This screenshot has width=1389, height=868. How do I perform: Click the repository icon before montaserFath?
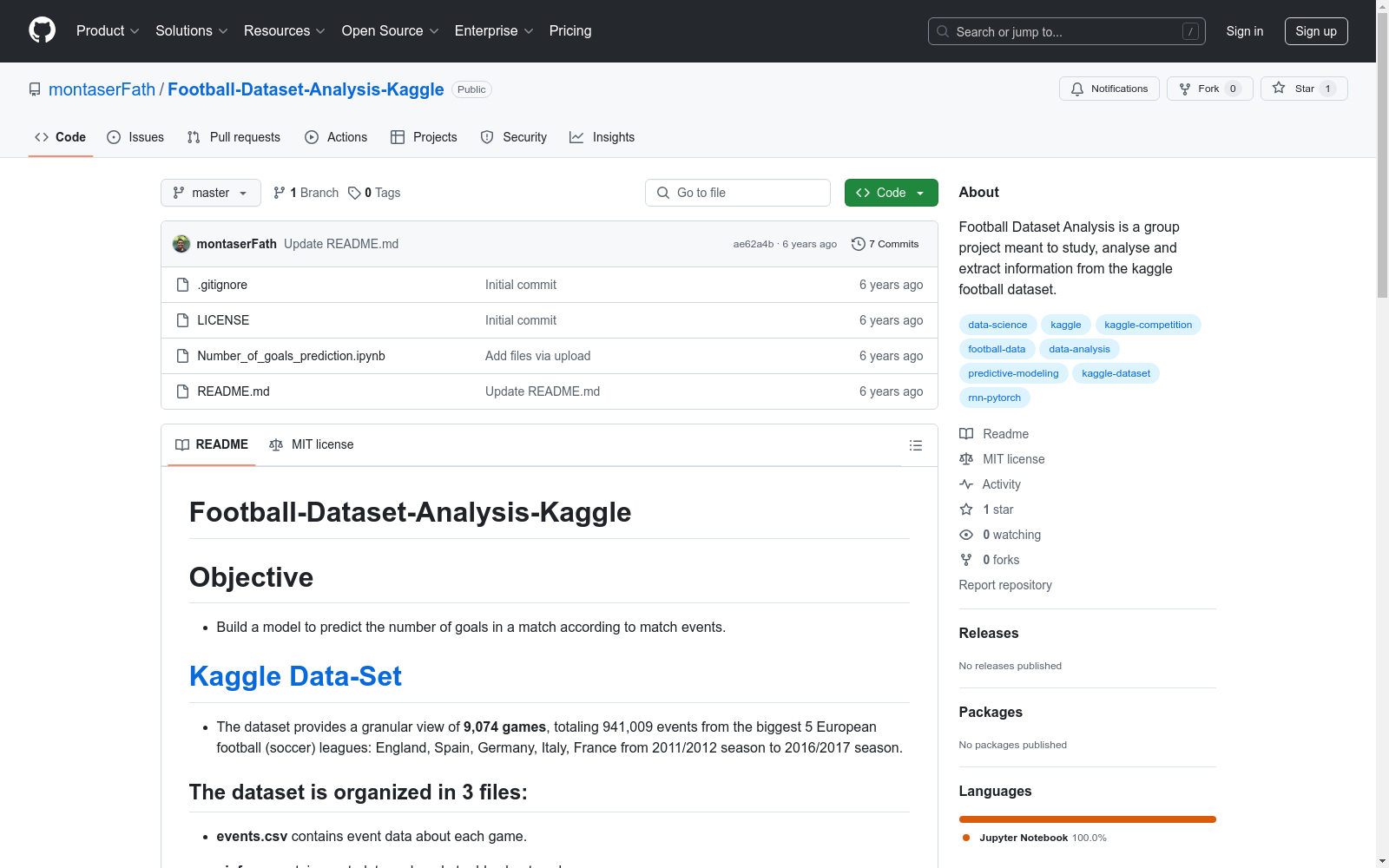tap(35, 89)
